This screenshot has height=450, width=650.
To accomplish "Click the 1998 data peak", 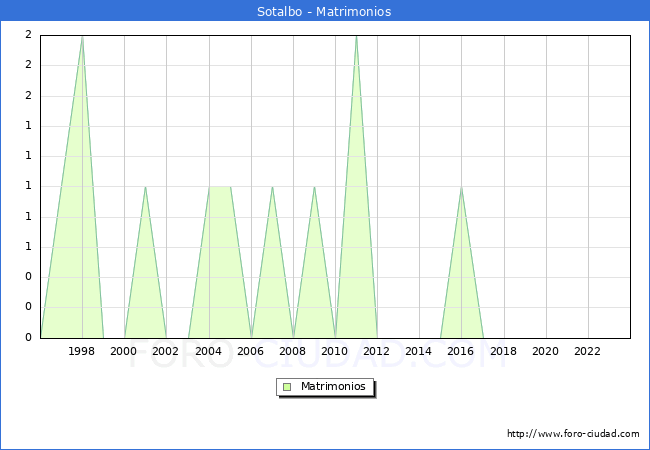I will click(82, 37).
